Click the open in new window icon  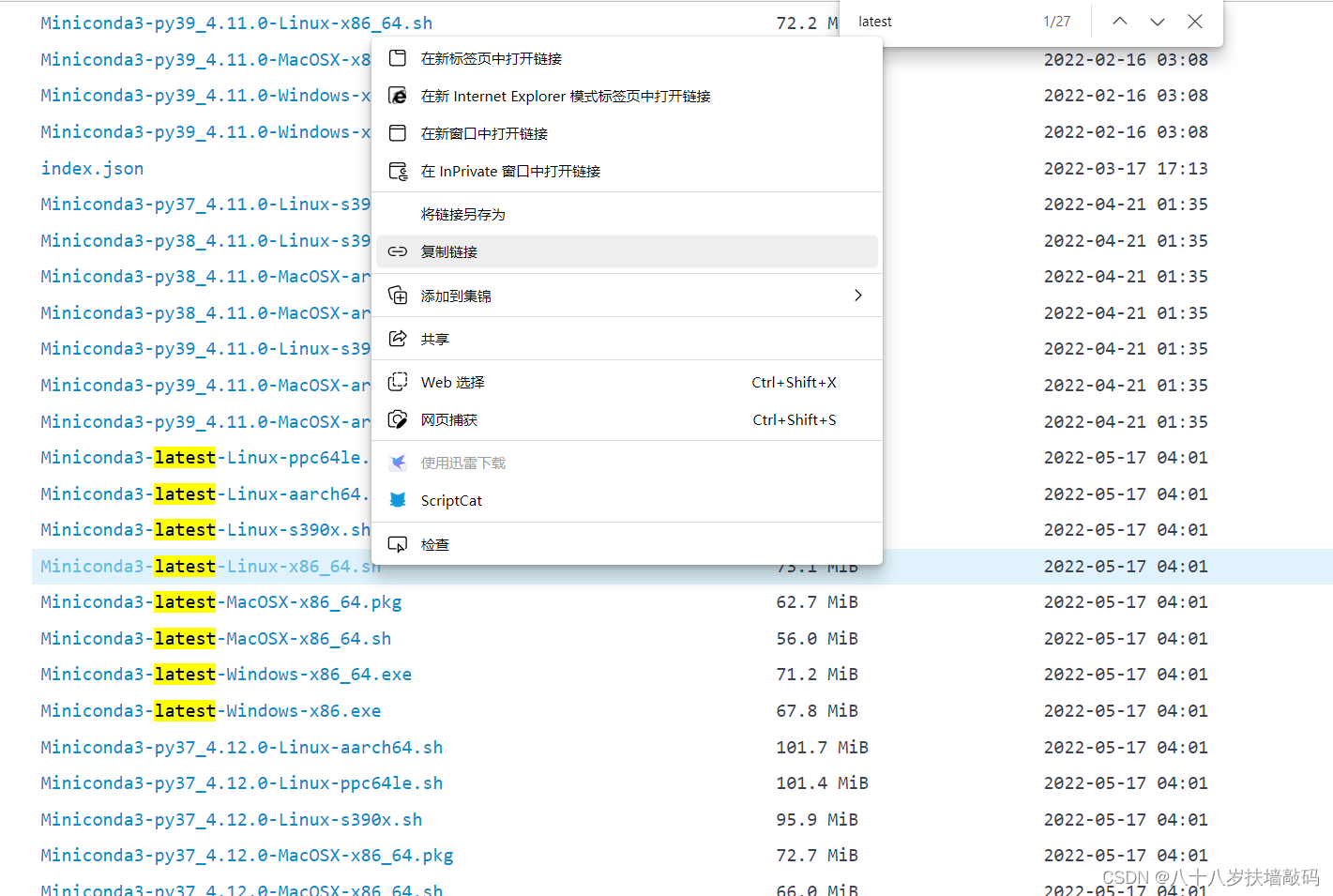tap(398, 133)
